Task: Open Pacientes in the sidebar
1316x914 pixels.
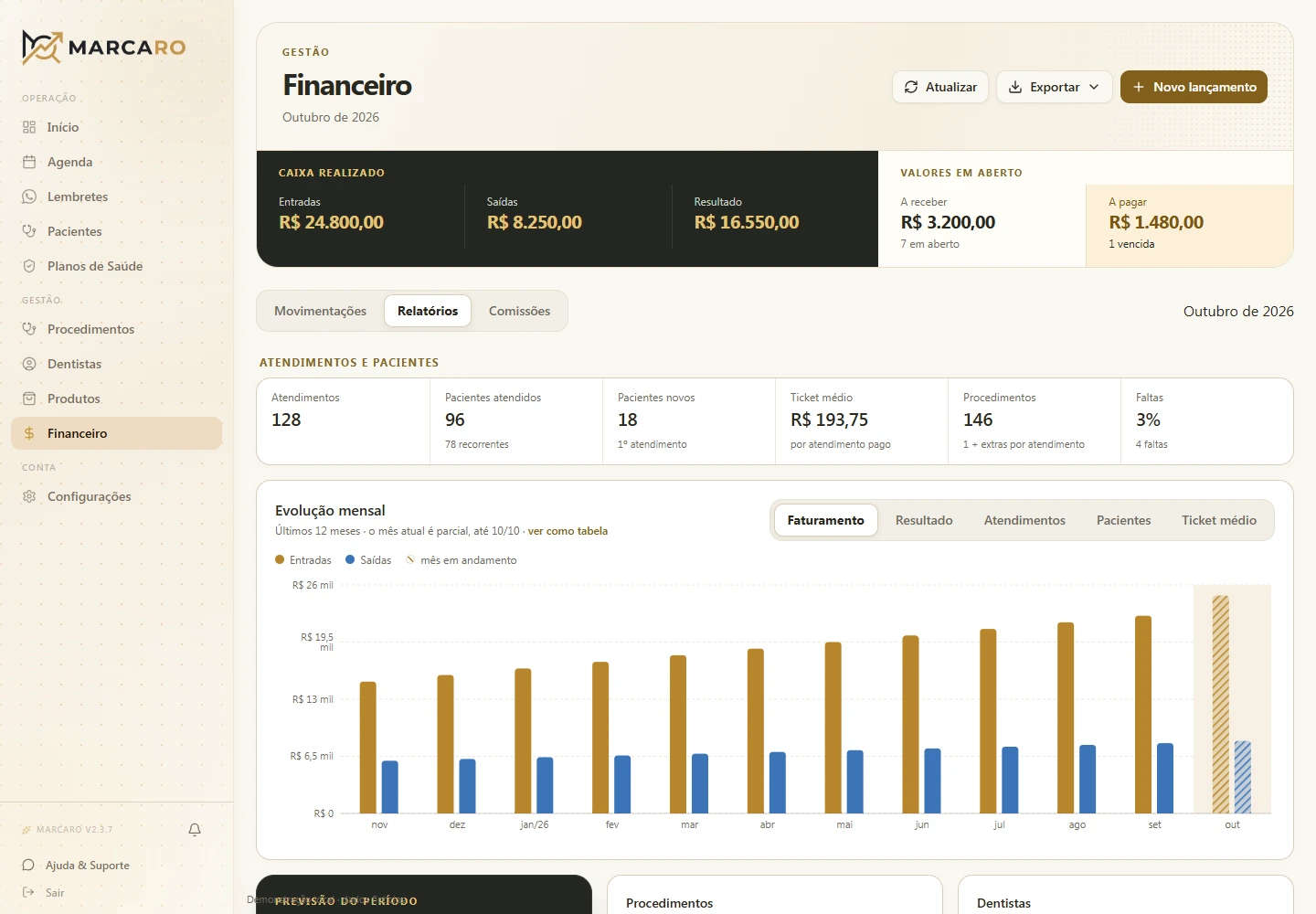Action: click(x=117, y=231)
